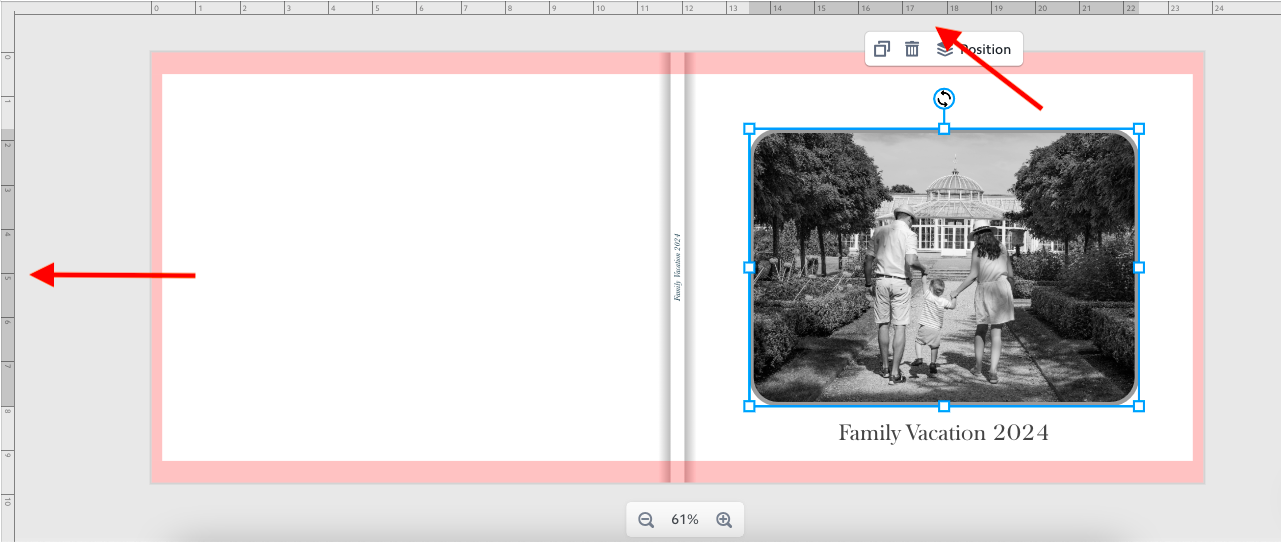Click the rotate handle above the photo
1281x542 pixels.
click(x=944, y=98)
